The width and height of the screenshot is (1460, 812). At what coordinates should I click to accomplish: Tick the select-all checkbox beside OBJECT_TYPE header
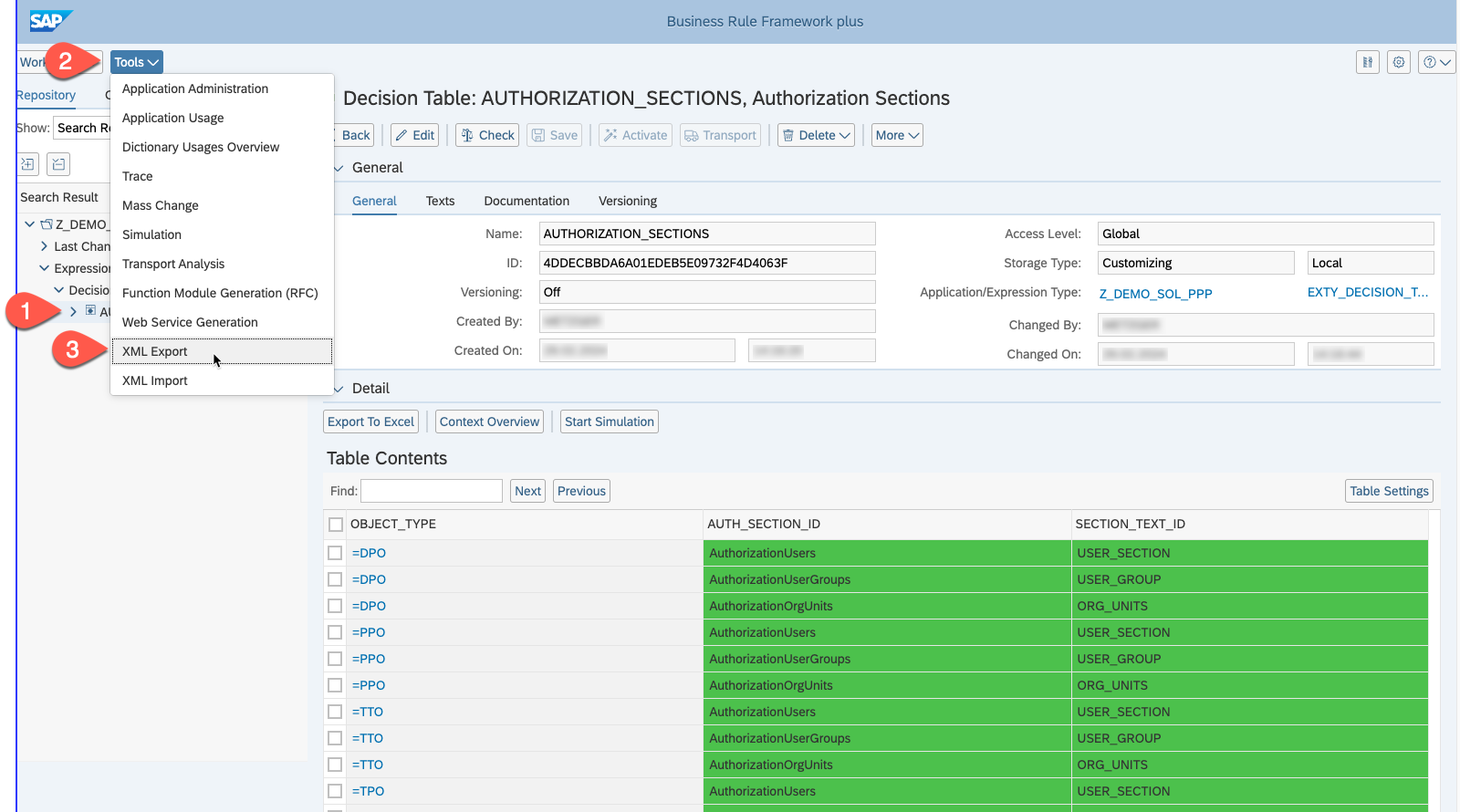point(336,525)
